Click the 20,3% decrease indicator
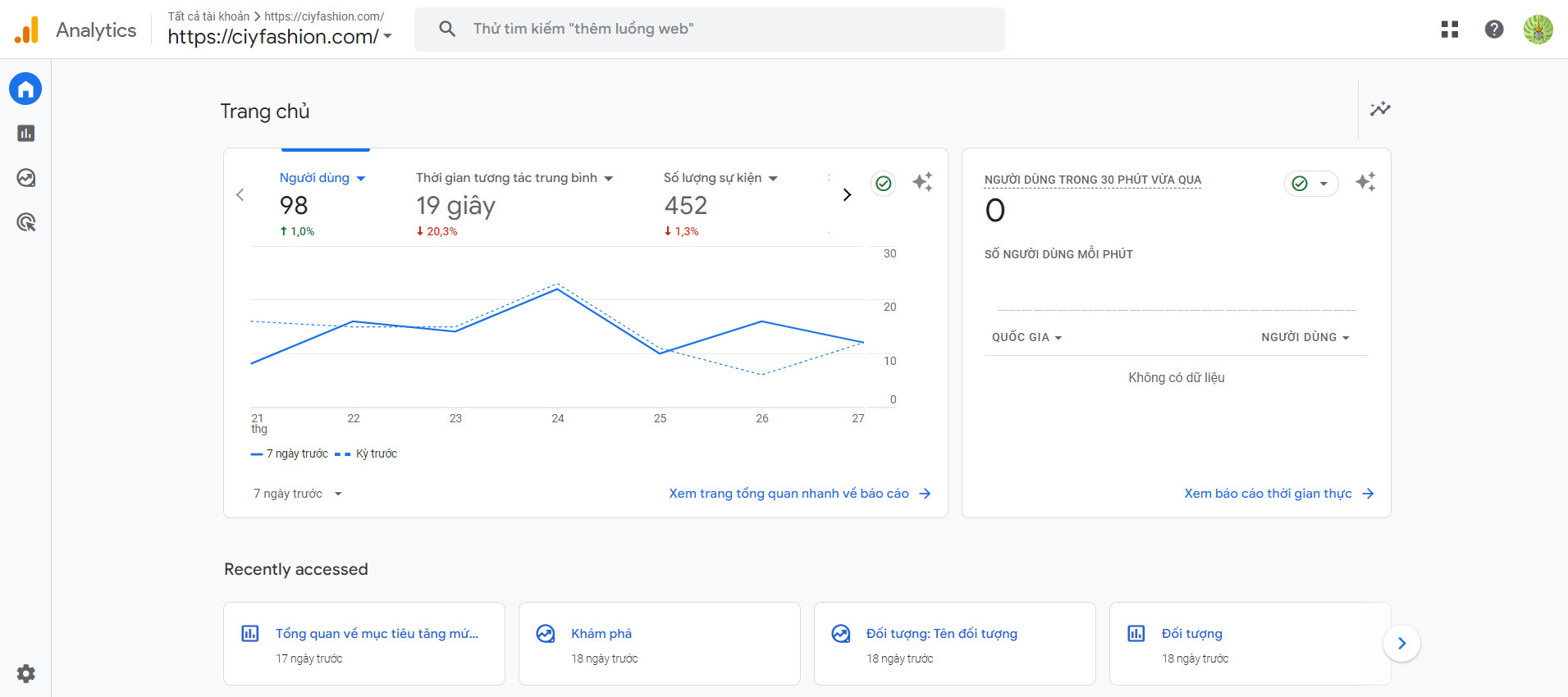1568x697 pixels. [437, 231]
